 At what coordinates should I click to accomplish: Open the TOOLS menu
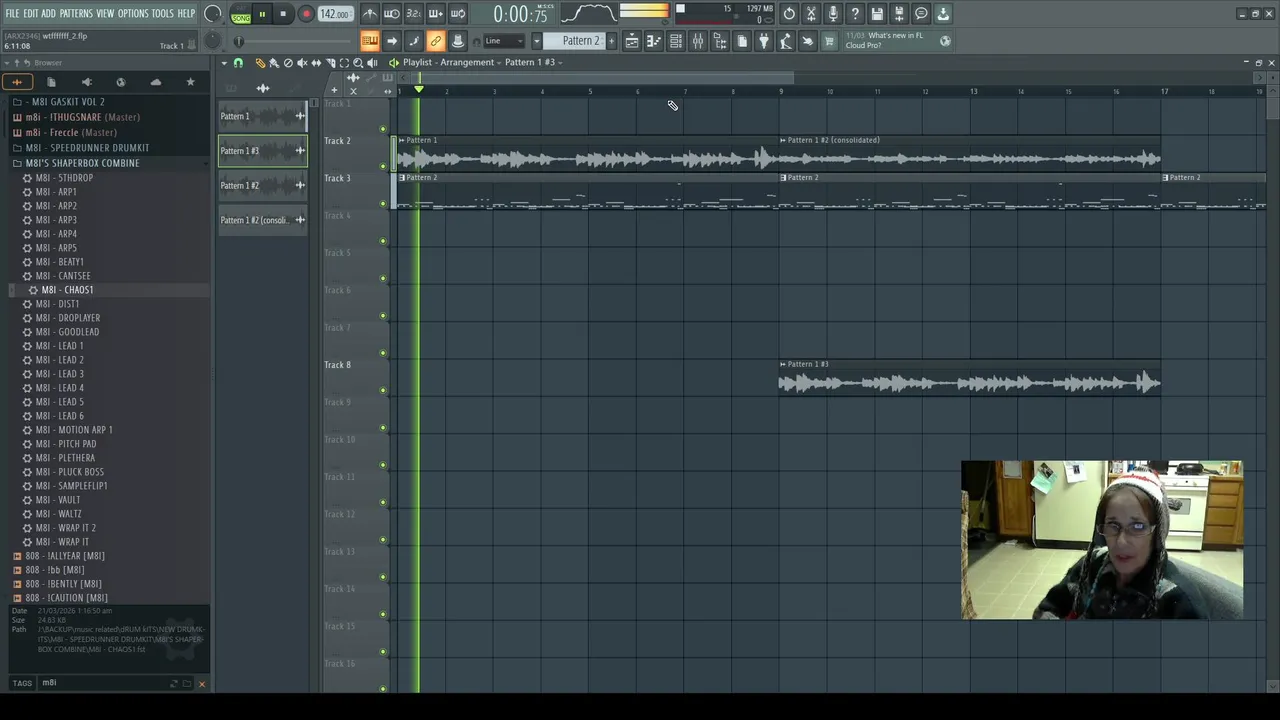(x=163, y=13)
